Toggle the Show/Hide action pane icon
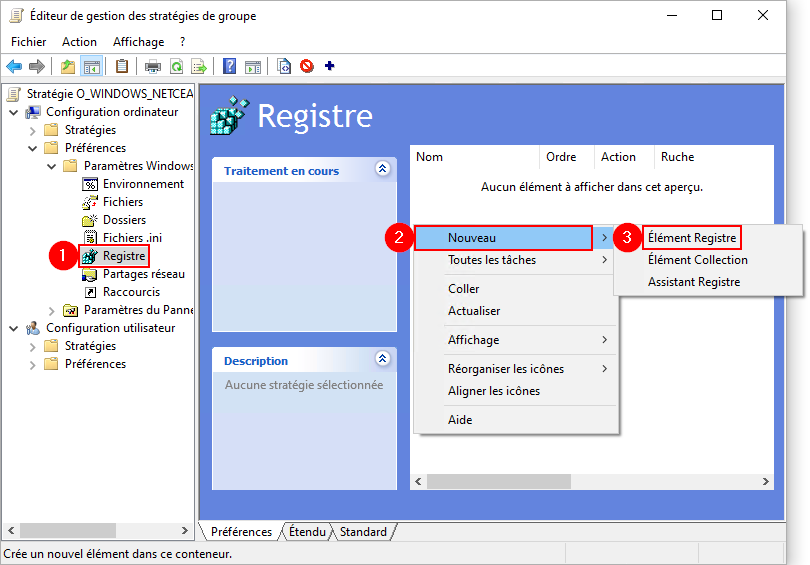This screenshot has height=565, width=810. click(253, 66)
